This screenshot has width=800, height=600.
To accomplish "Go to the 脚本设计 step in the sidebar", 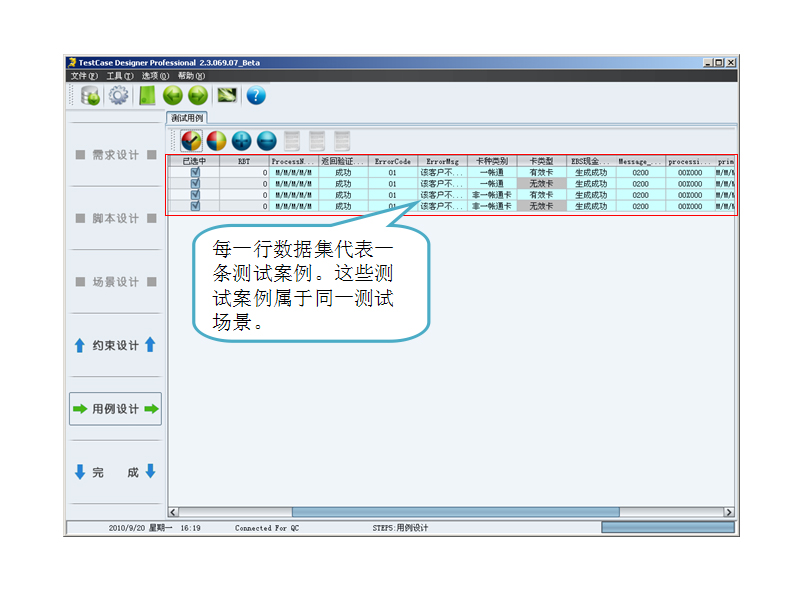I will click(116, 218).
